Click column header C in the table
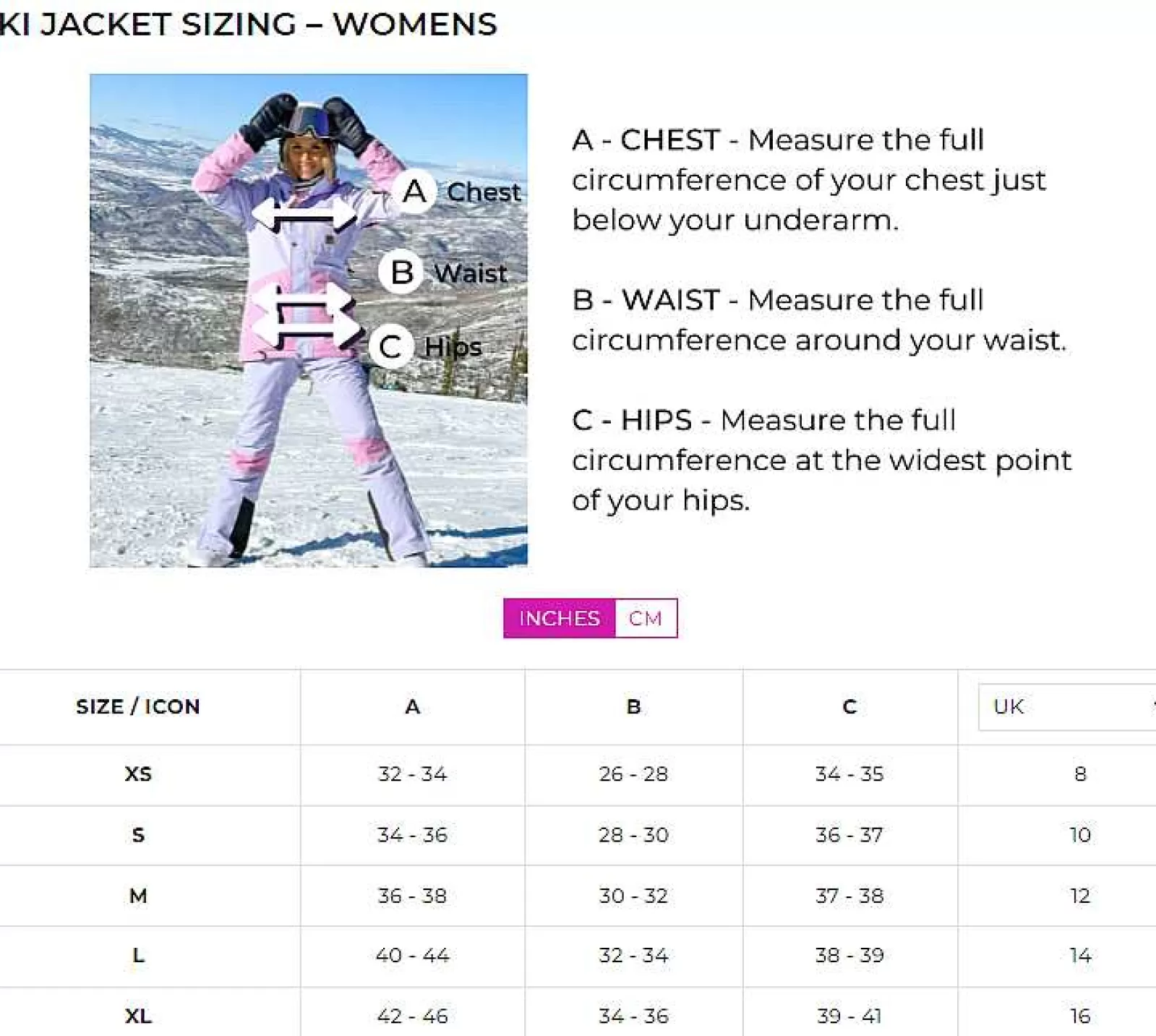The image size is (1156, 1036). 850,706
